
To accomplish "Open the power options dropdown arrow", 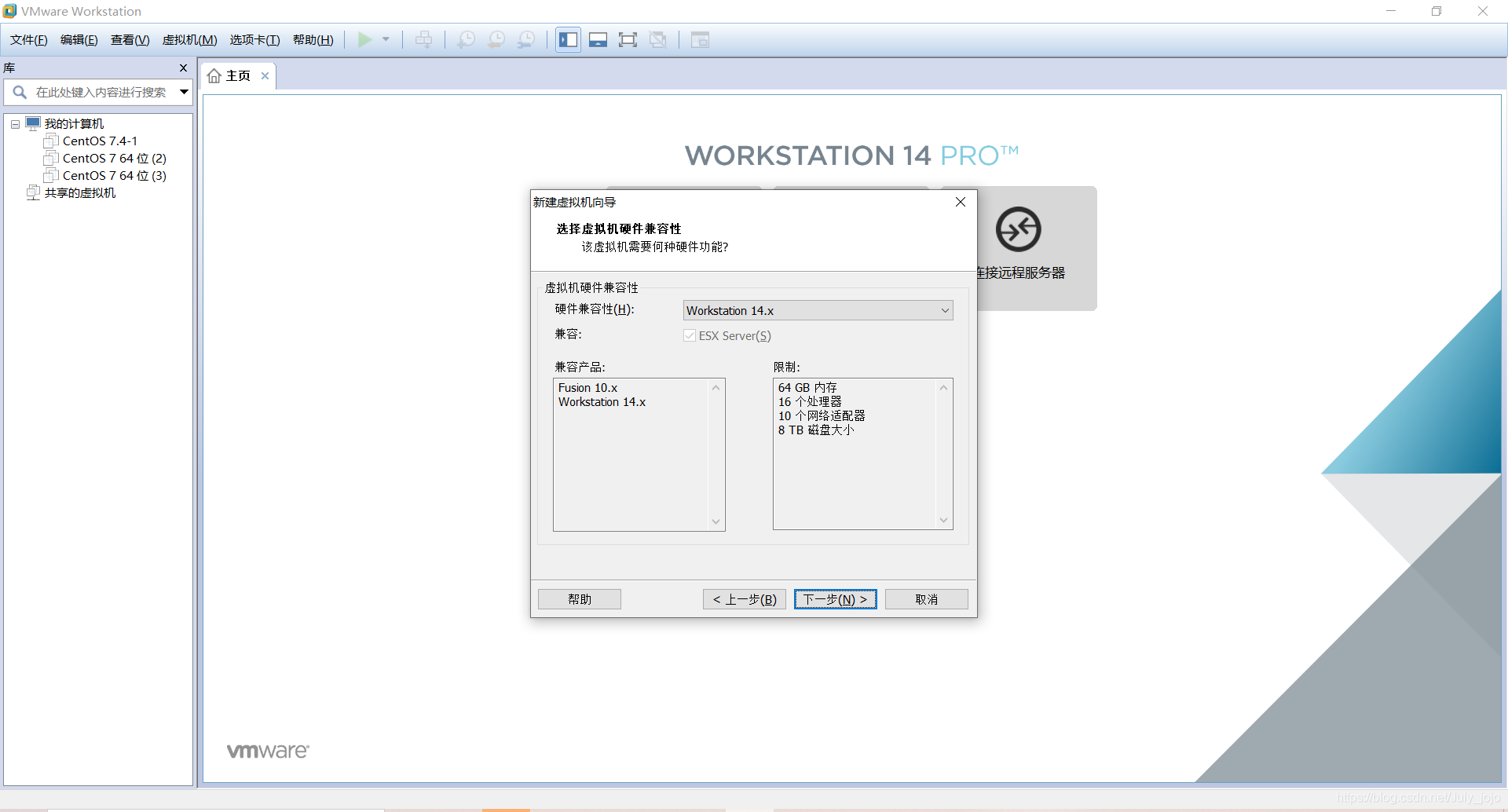I will [386, 39].
